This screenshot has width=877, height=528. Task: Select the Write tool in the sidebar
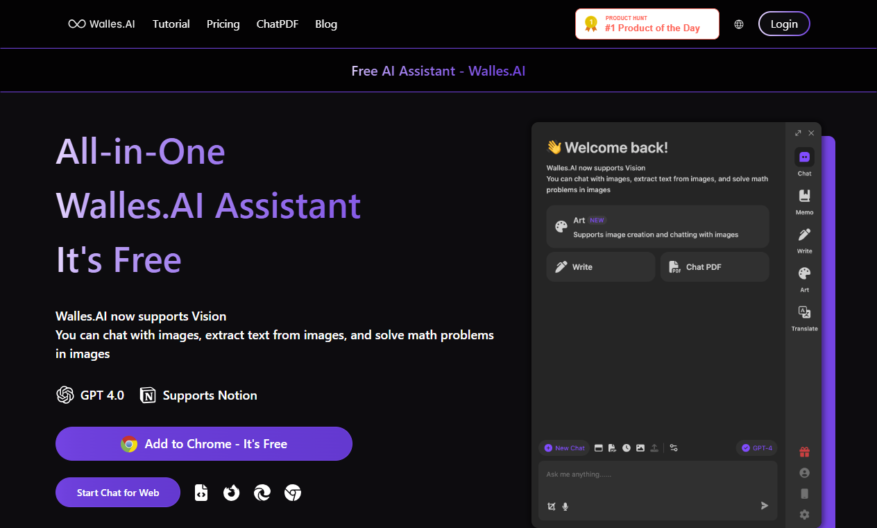coord(804,240)
